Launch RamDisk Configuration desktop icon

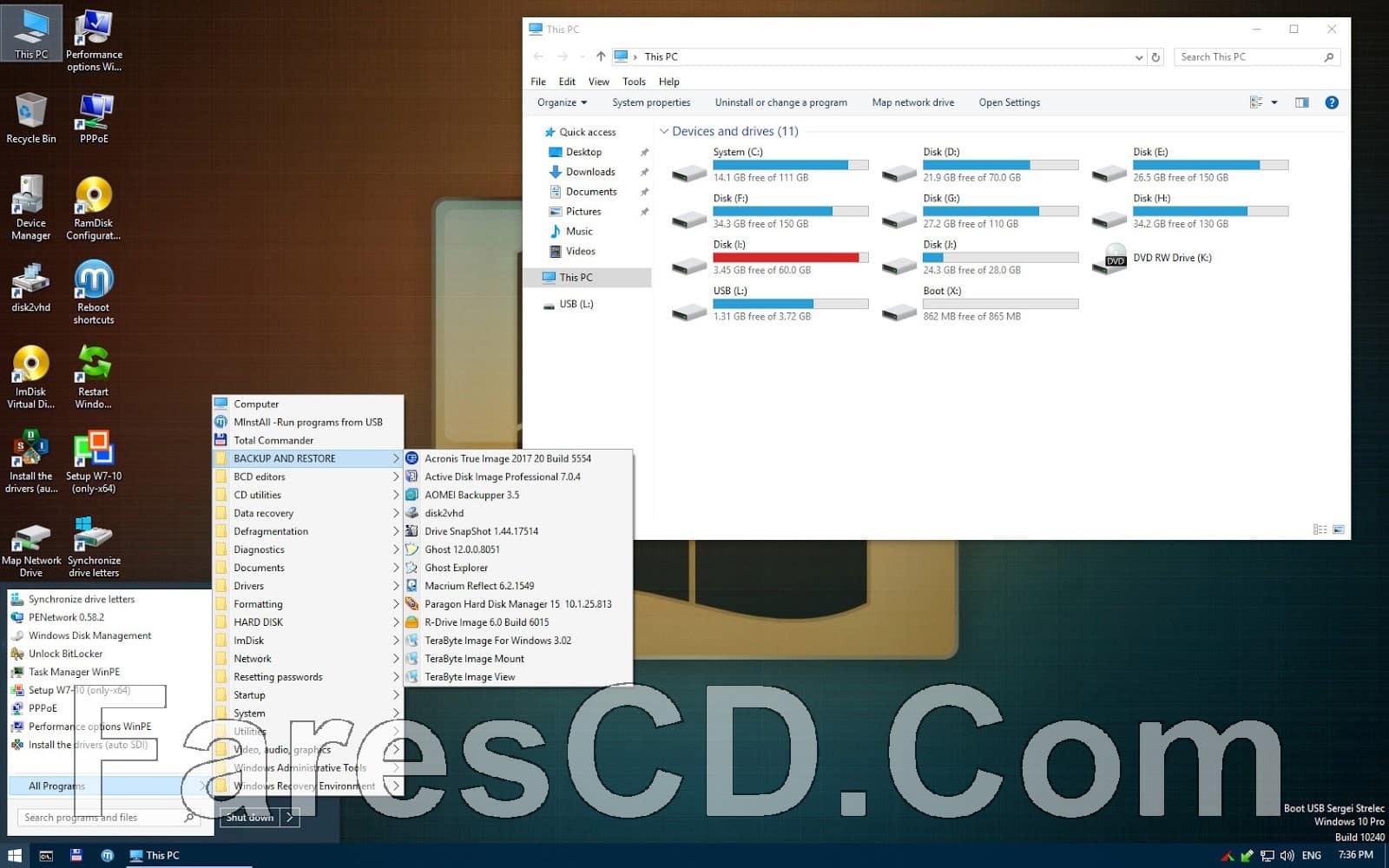point(94,207)
